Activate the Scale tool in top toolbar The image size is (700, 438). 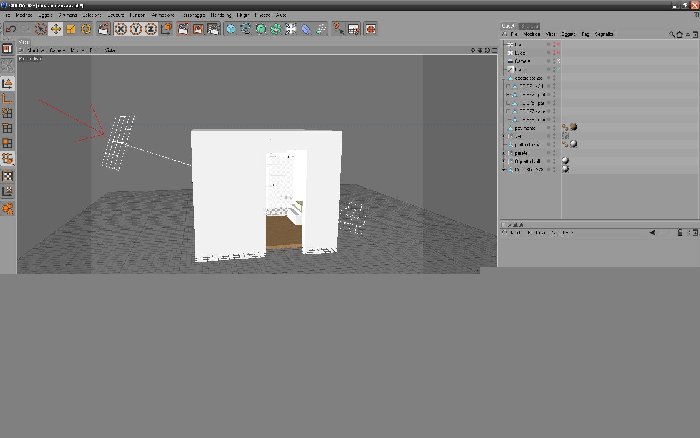pos(71,29)
